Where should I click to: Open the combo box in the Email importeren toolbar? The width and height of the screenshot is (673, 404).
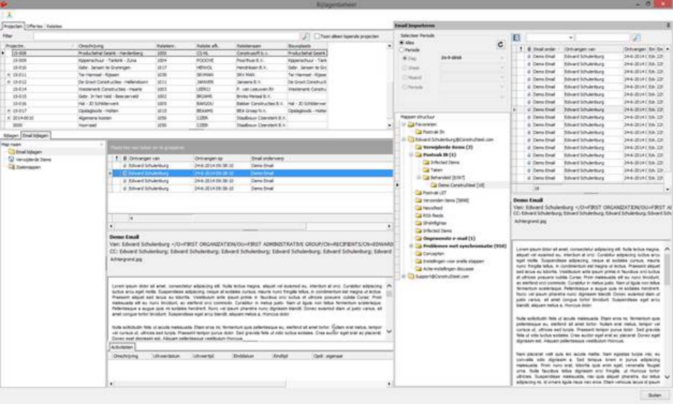tap(550, 38)
